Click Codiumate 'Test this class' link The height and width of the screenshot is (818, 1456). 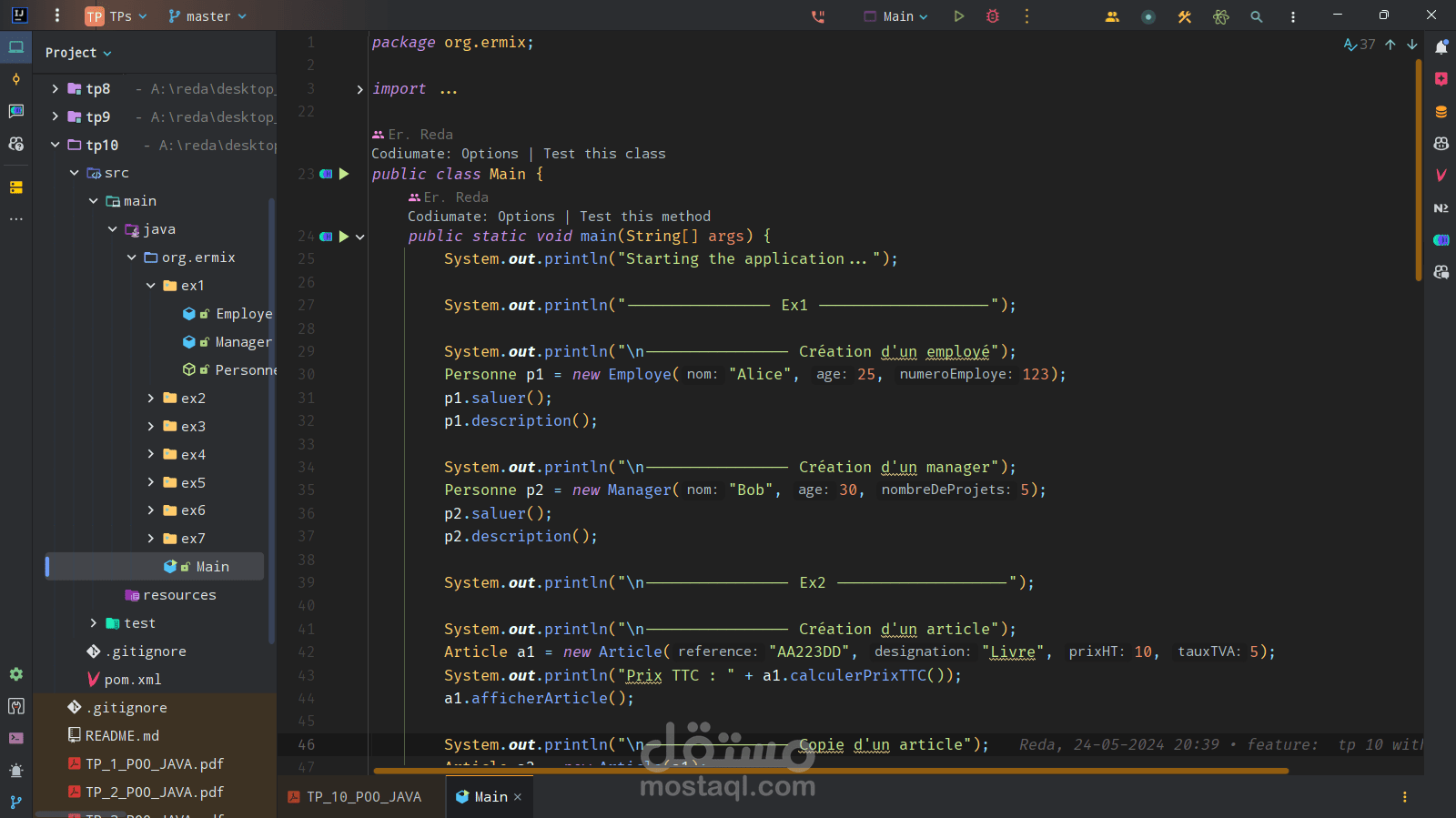coord(604,154)
